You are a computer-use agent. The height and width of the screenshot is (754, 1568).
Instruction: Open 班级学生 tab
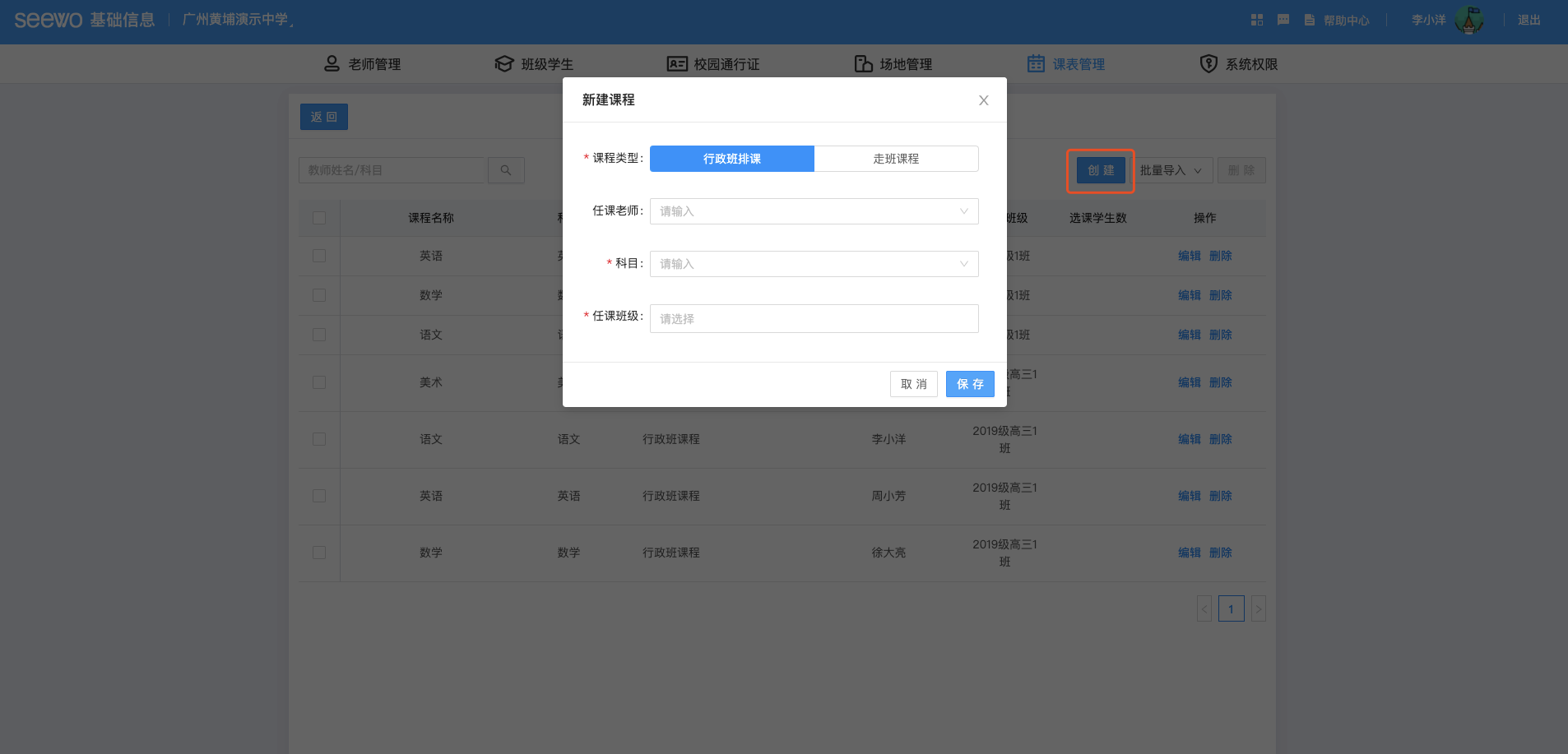534,64
